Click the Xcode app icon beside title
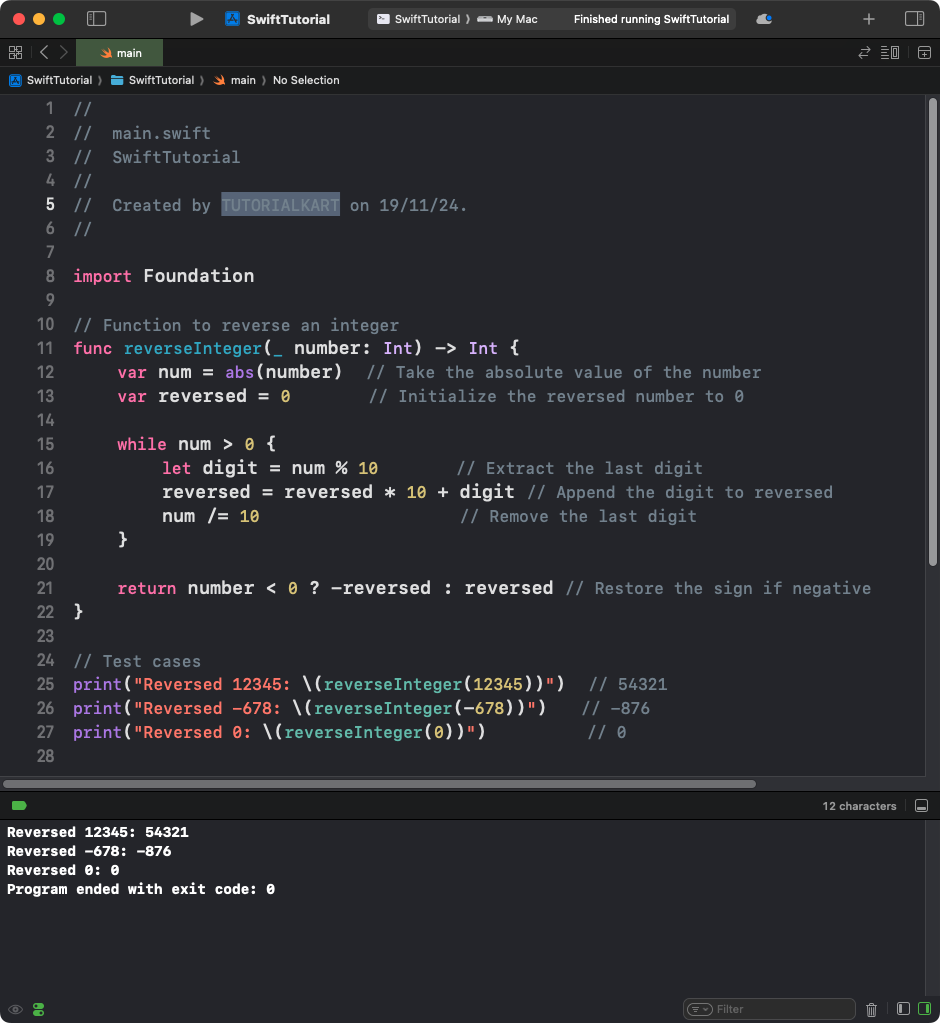Viewport: 940px width, 1023px height. 232,19
